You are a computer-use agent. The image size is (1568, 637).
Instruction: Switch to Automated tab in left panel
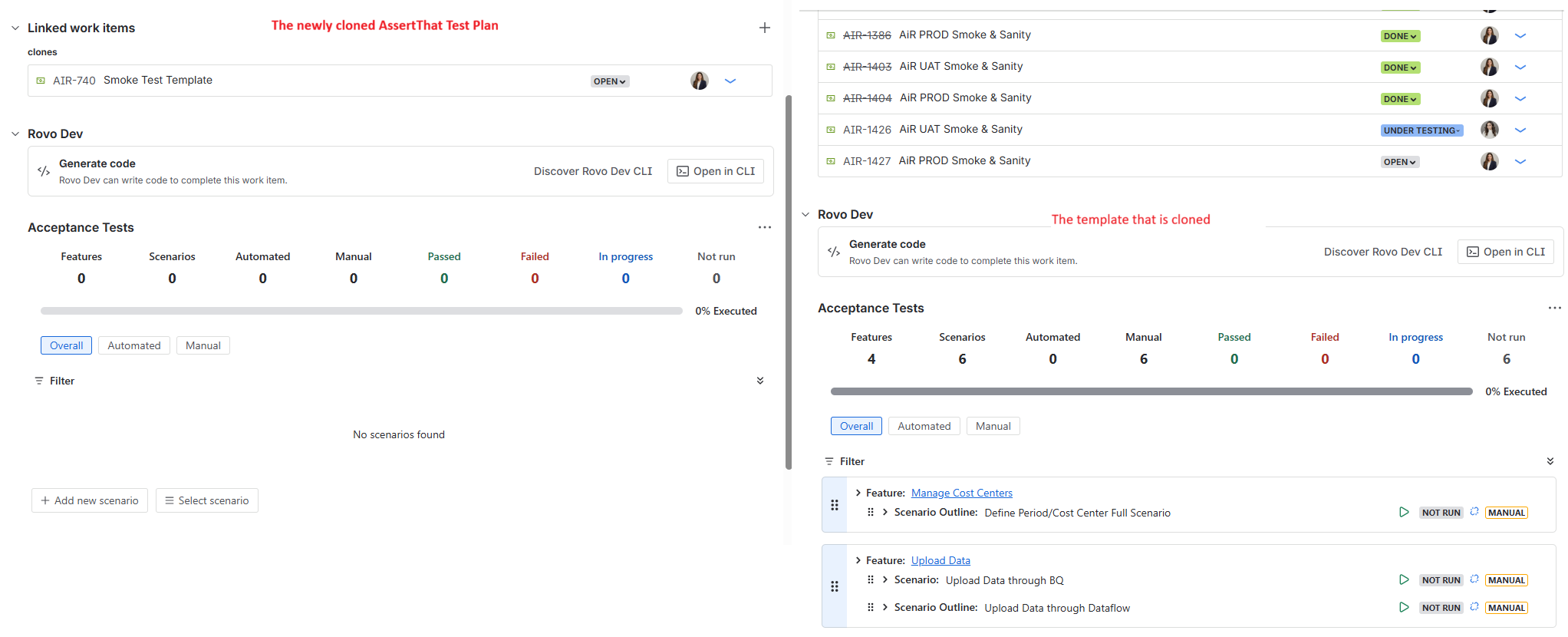pyautogui.click(x=134, y=345)
